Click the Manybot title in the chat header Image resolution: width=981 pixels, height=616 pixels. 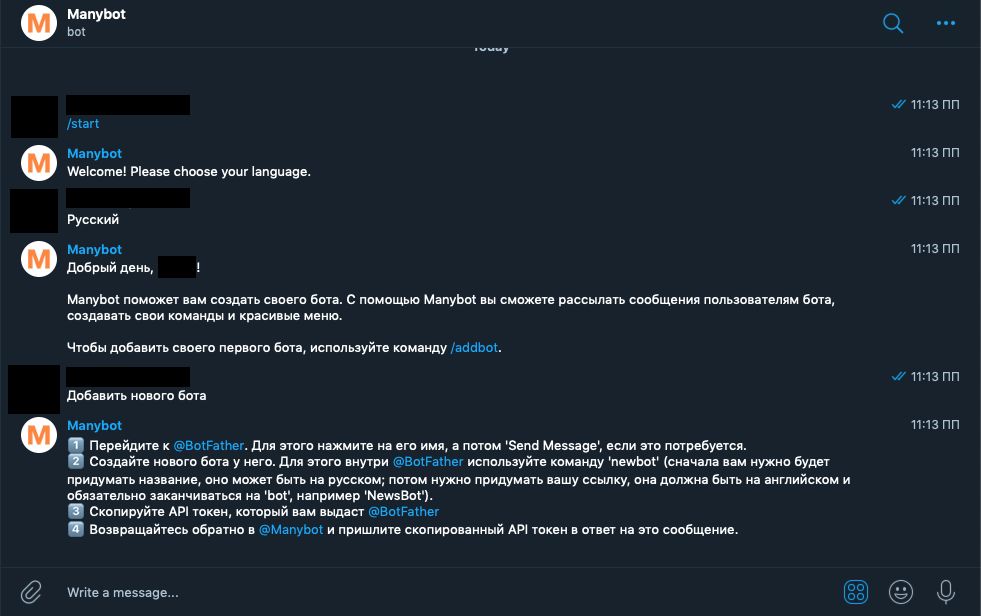click(x=96, y=14)
